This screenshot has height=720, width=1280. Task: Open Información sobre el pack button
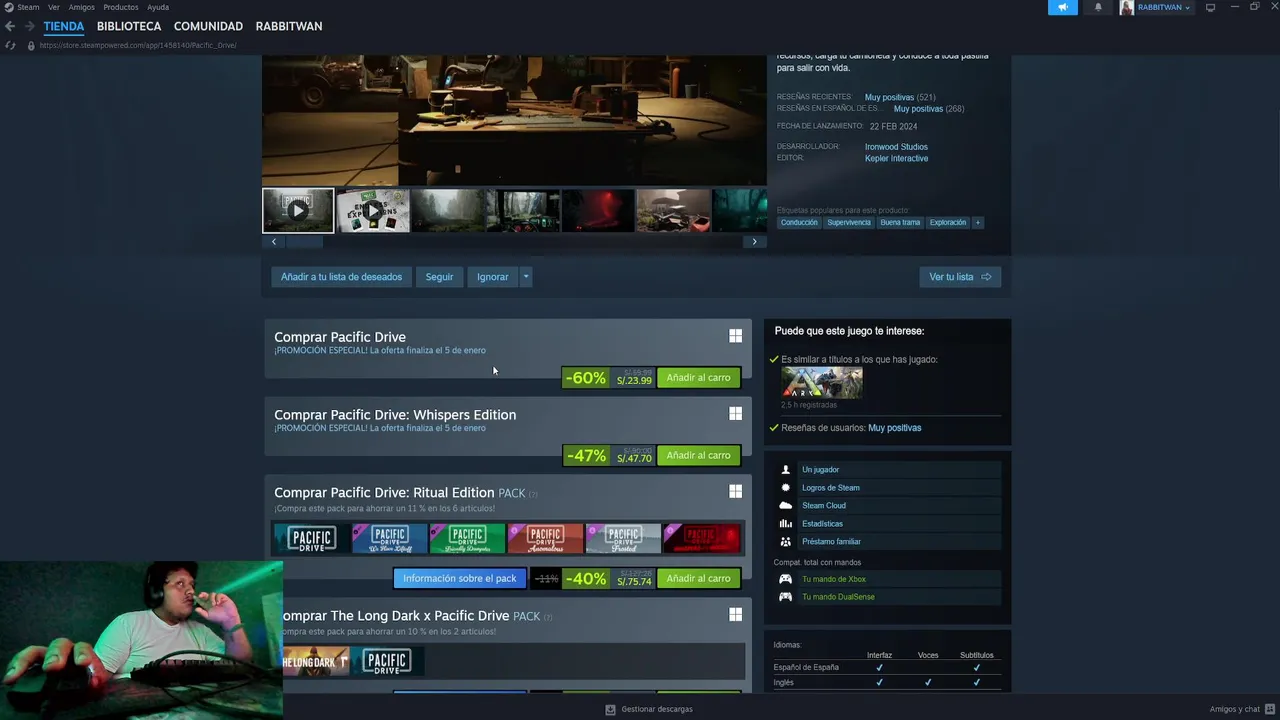pos(460,578)
